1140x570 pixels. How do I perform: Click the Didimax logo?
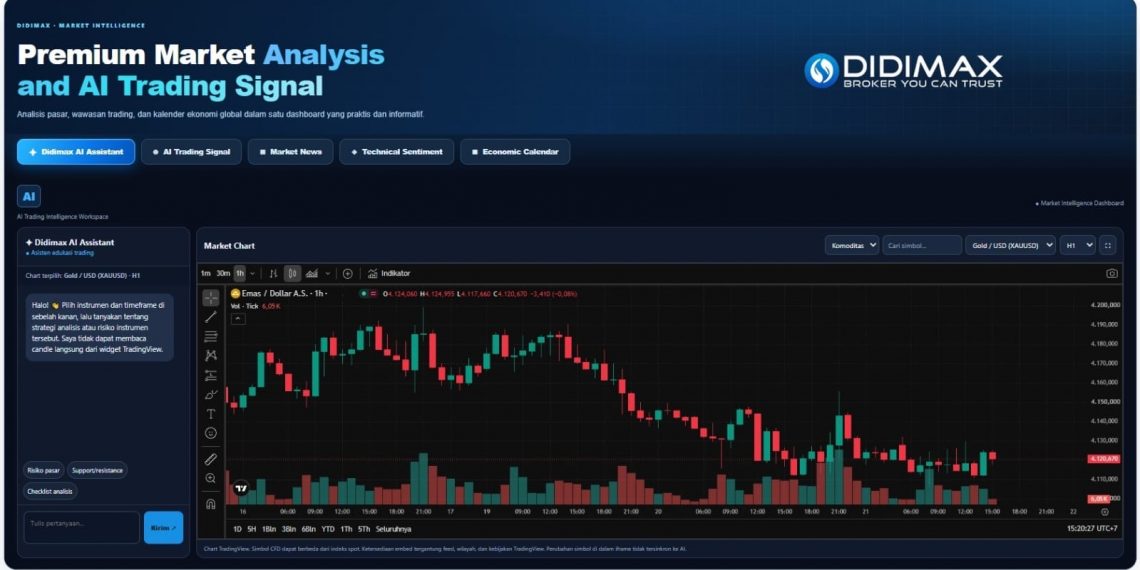(x=903, y=71)
